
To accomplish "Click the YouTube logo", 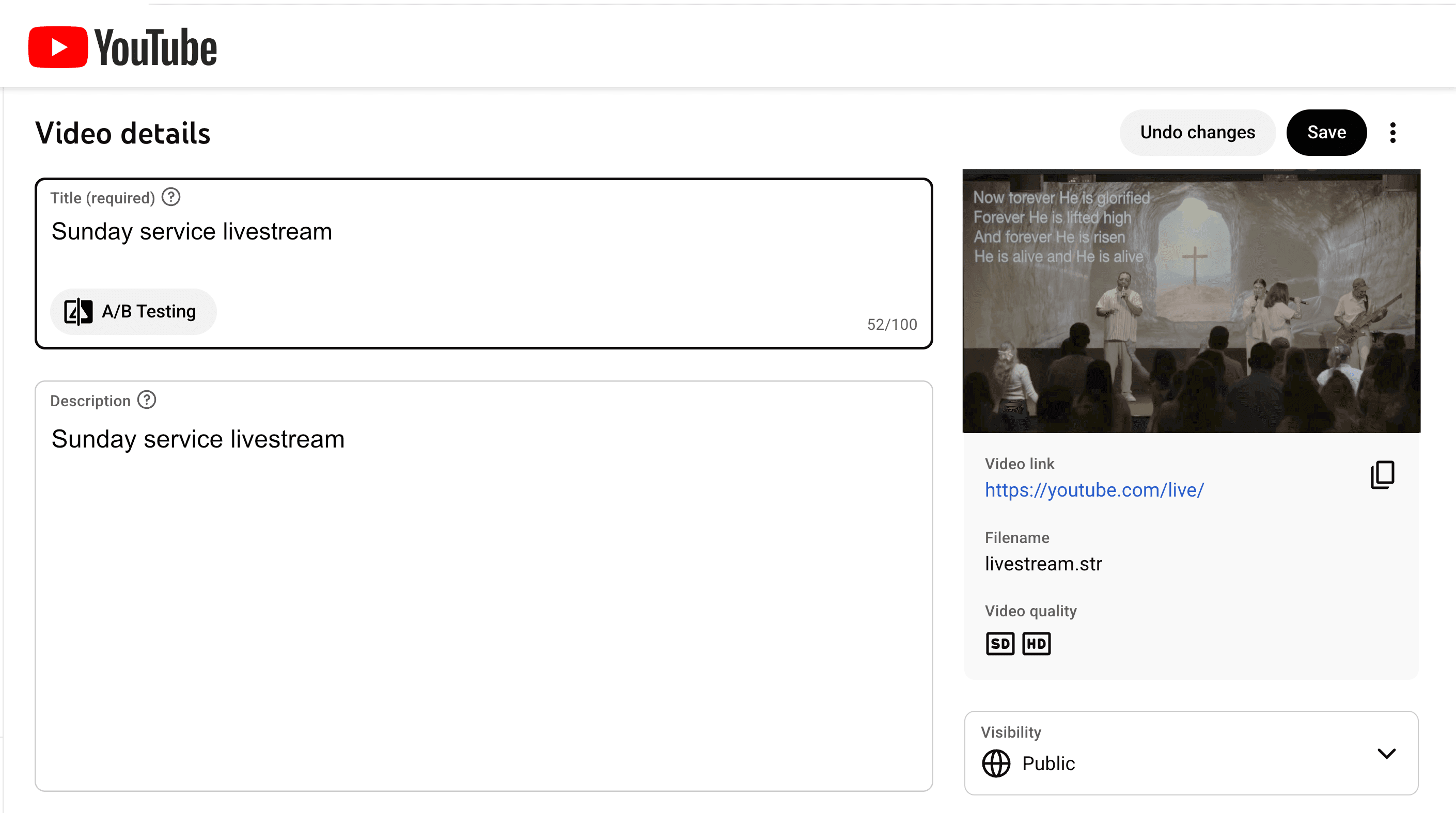I will point(122,47).
